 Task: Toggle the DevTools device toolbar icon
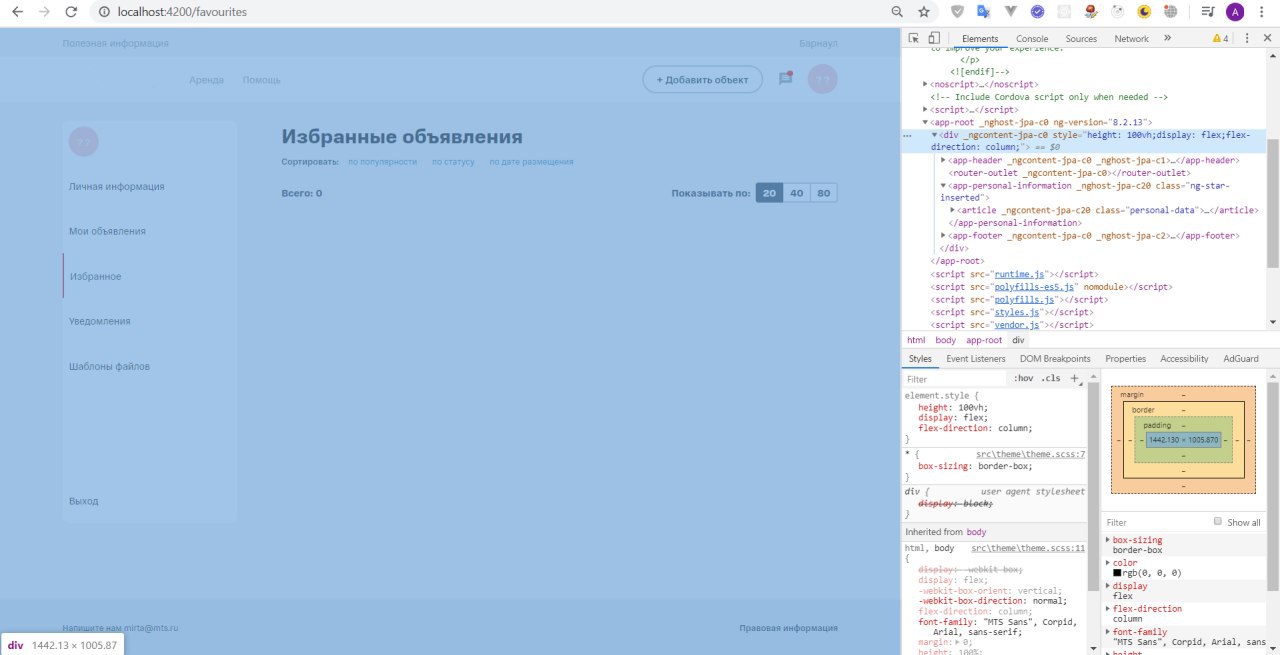934,38
